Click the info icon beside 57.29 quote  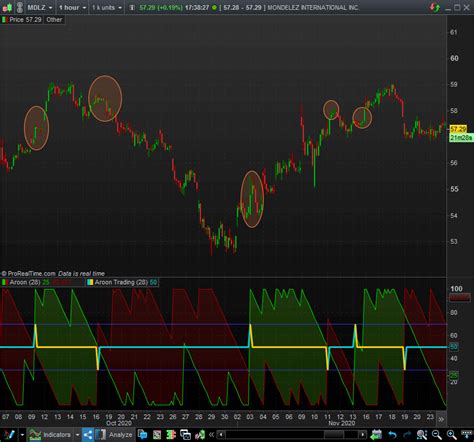132,7
